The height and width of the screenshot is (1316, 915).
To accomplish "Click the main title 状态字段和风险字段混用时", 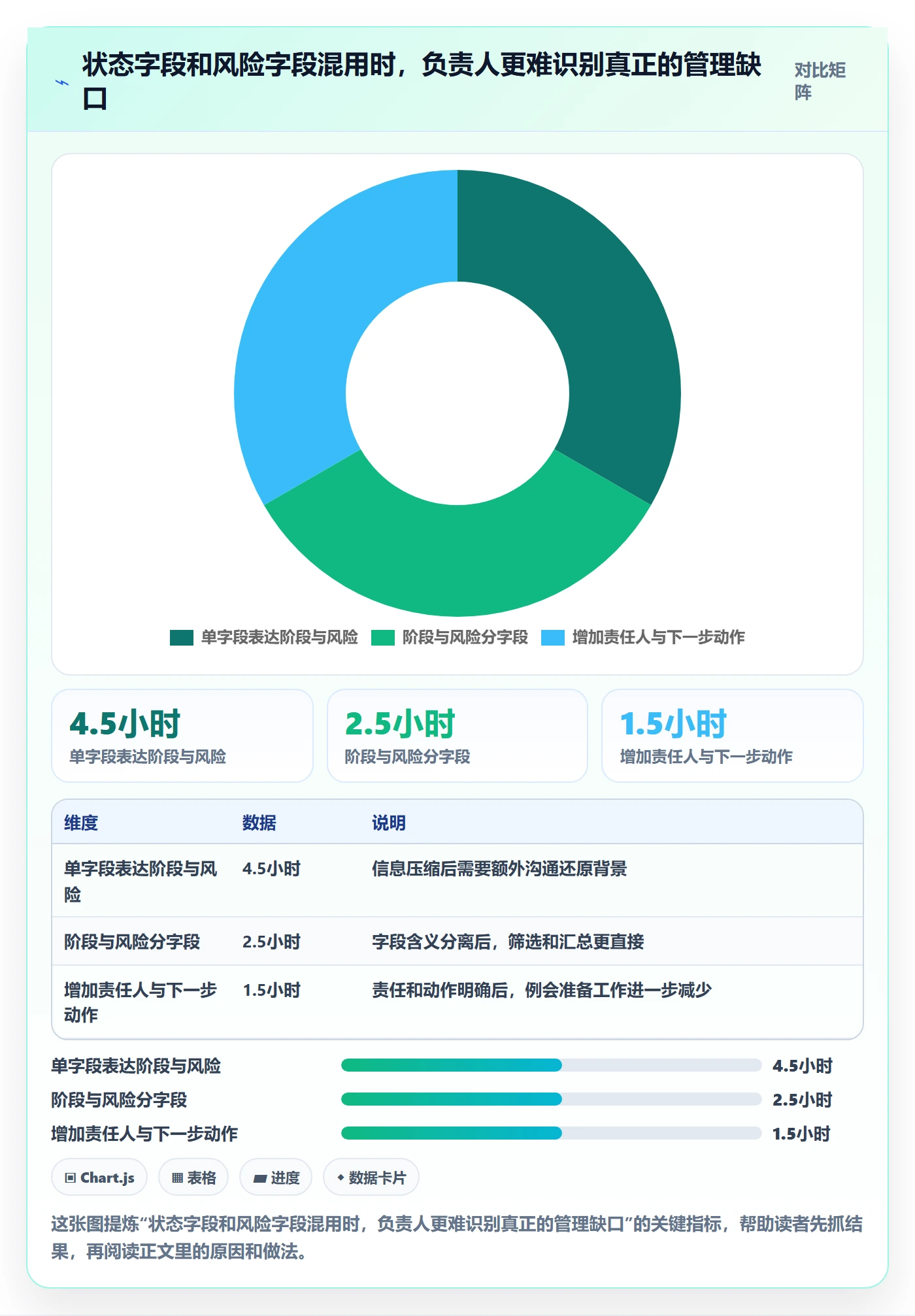I will [422, 81].
